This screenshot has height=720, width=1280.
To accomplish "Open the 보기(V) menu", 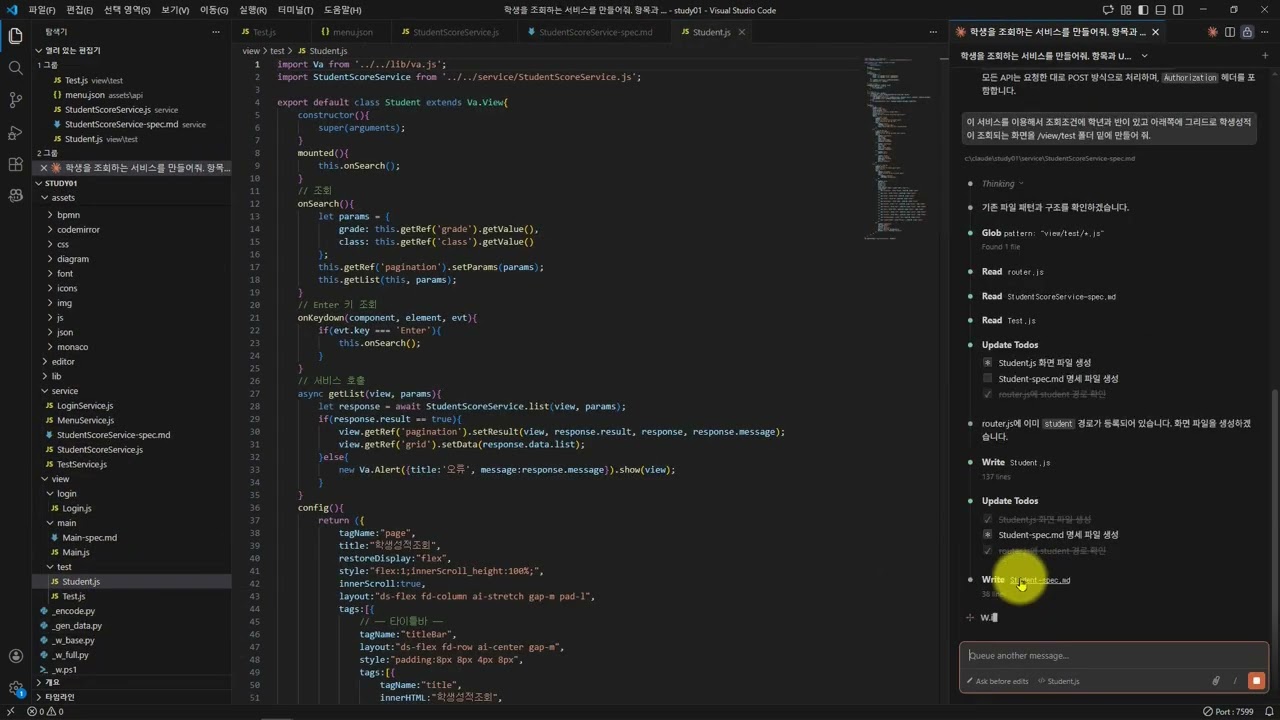I will pos(175,10).
